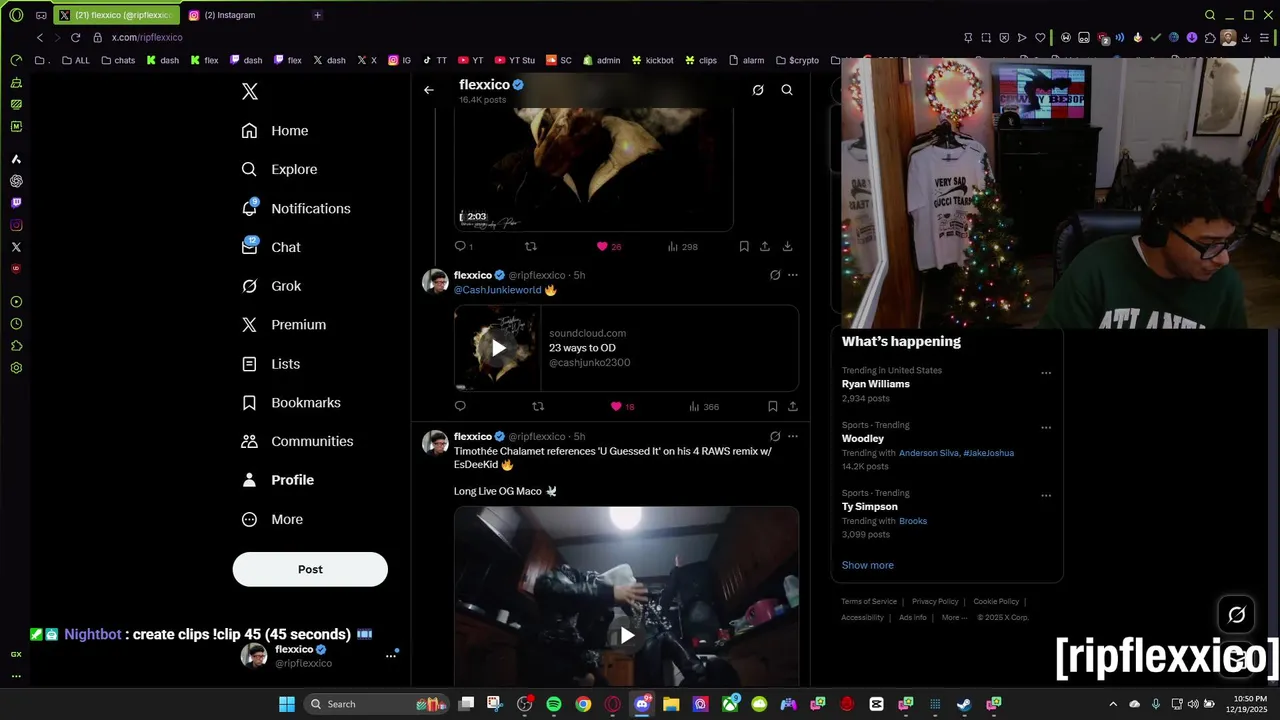The height and width of the screenshot is (720, 1280).
Task: Click the search icon in profile header
Action: pyautogui.click(x=787, y=90)
